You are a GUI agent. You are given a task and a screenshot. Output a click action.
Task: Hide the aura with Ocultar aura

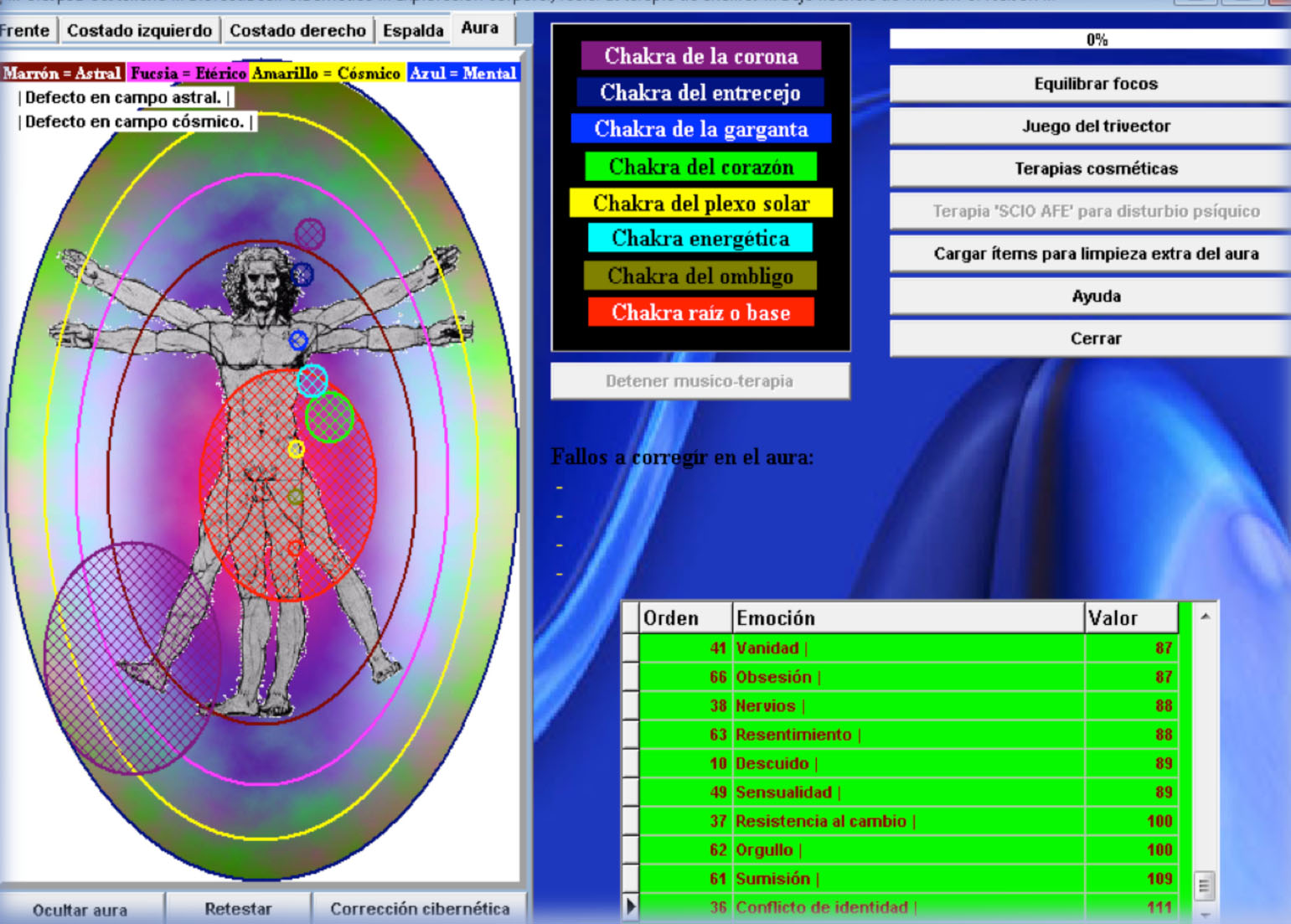click(80, 910)
